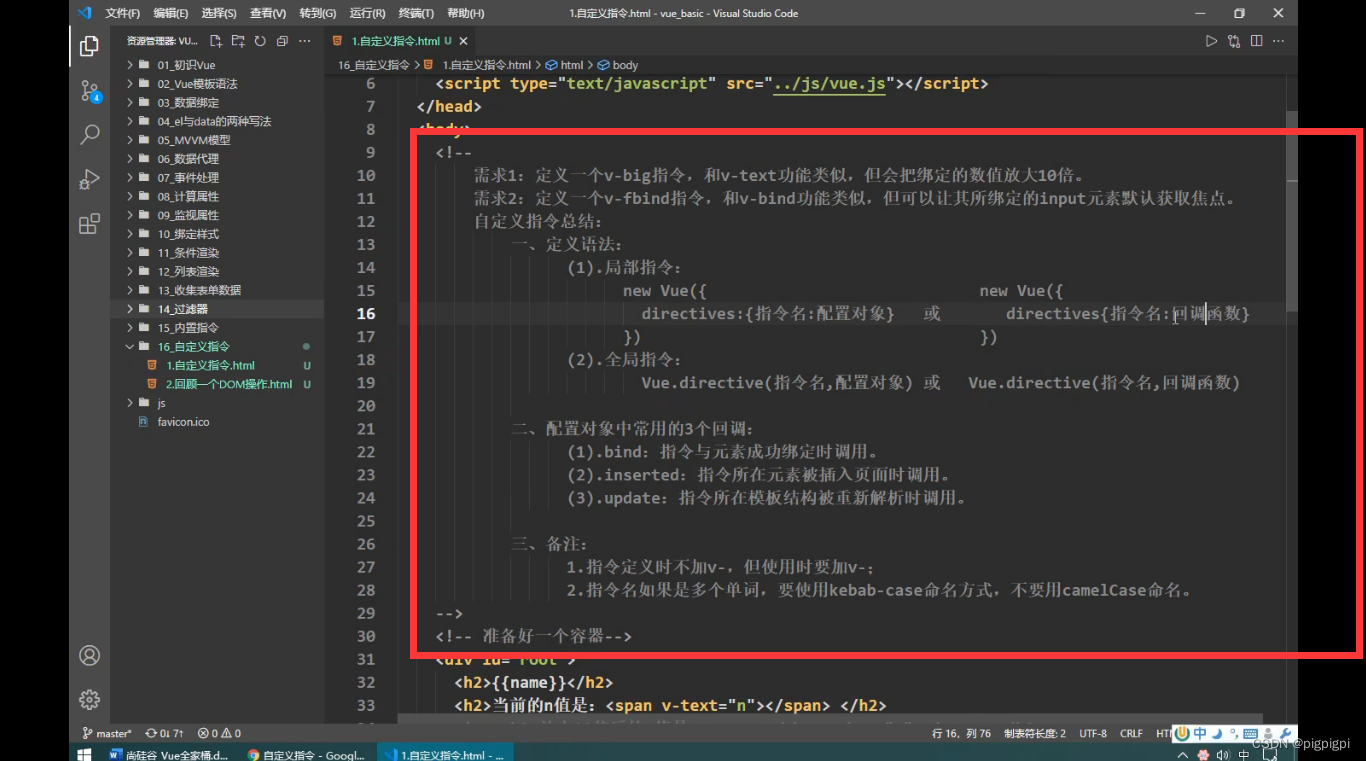Create a new folder in explorer

238,41
